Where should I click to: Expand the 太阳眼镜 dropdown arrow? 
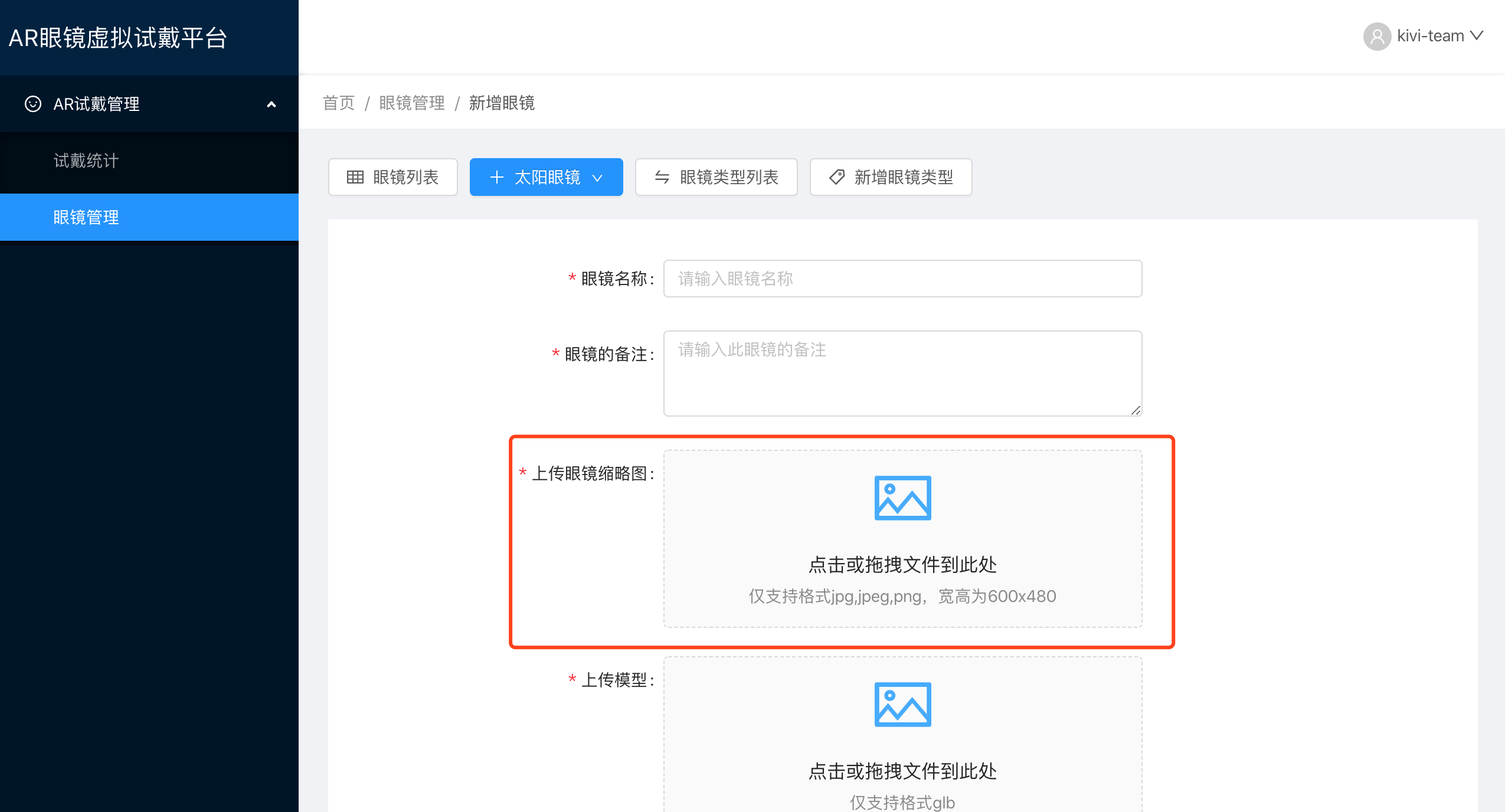pos(597,178)
